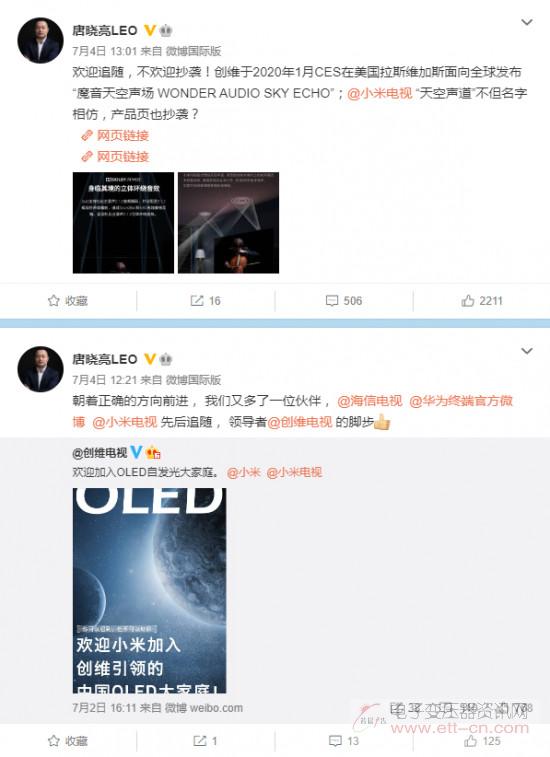The image size is (550, 757).
Task: Open comments on first post showing 506
Action: pos(343,301)
